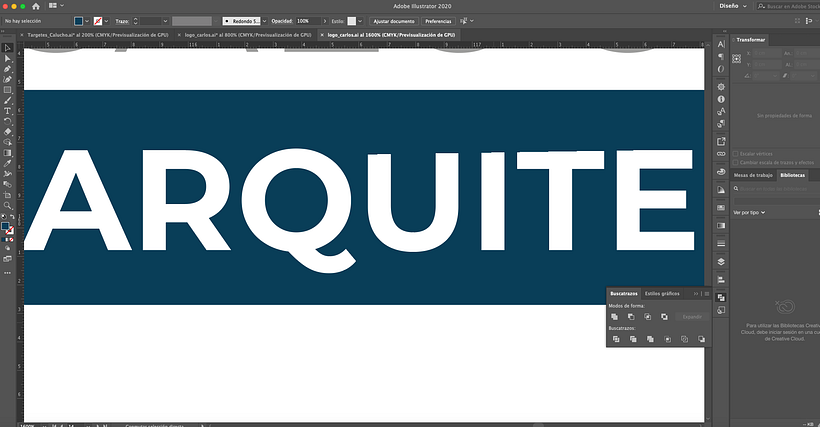The image size is (820, 427).
Task: Select the Eyedropper tool
Action: [x=7, y=164]
